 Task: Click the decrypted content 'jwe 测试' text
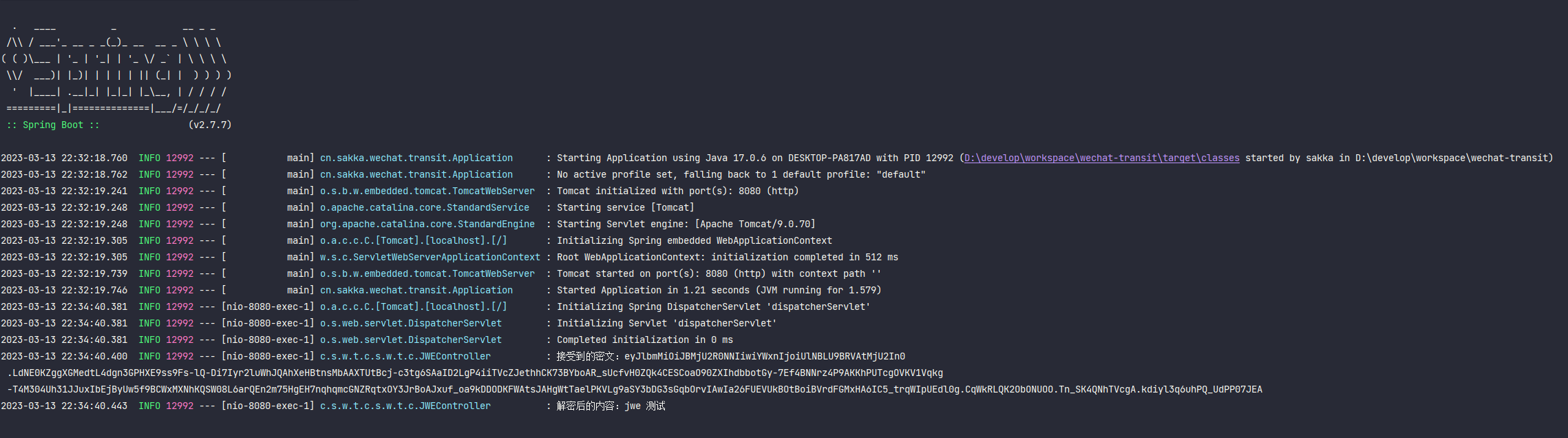(645, 406)
